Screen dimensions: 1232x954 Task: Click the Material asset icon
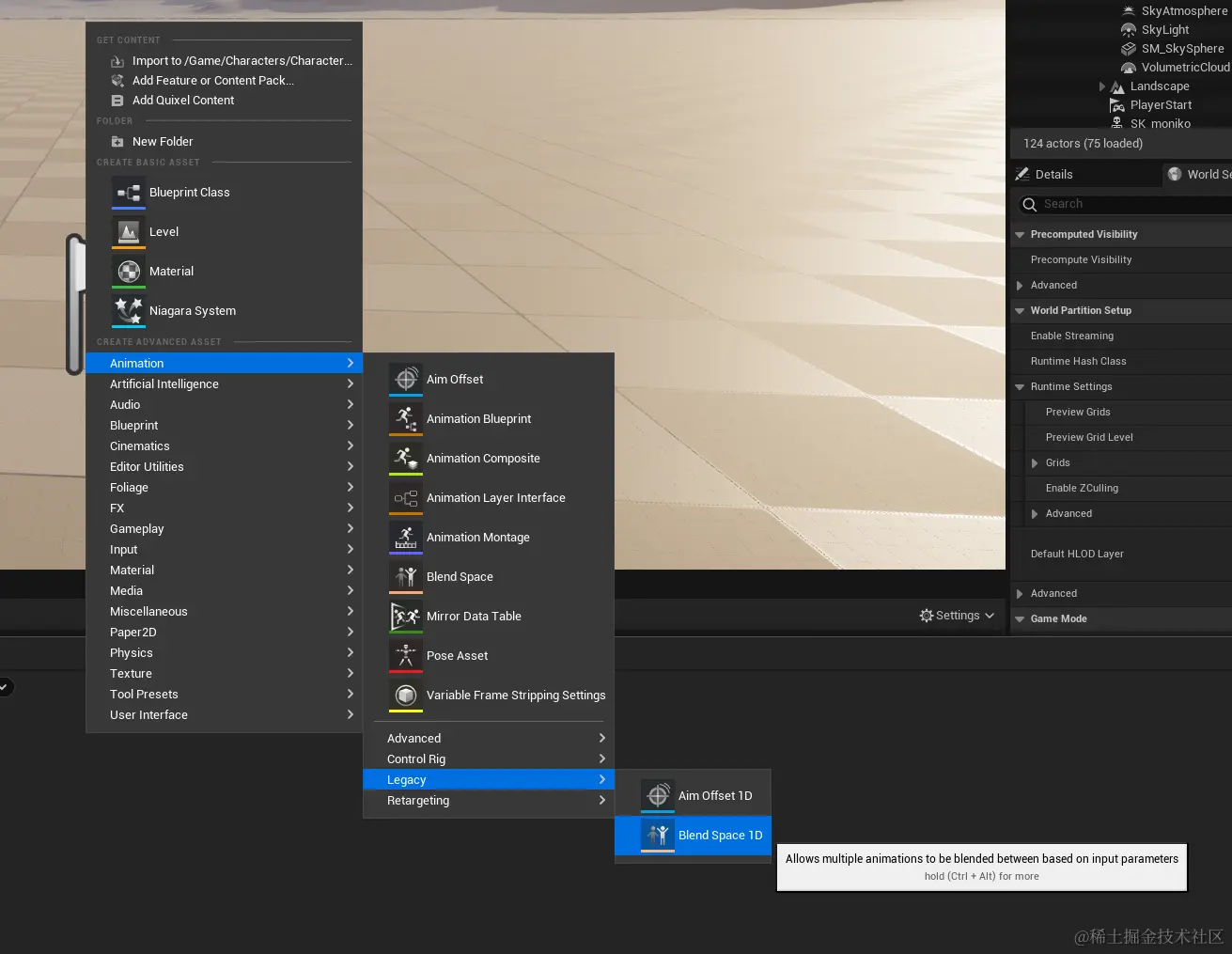coord(129,271)
